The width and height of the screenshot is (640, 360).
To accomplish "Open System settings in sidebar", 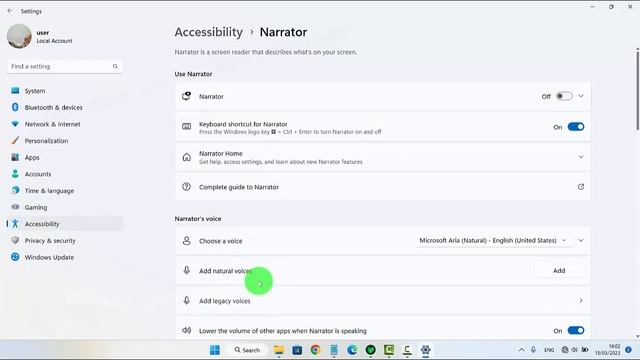I will (x=64, y=91).
